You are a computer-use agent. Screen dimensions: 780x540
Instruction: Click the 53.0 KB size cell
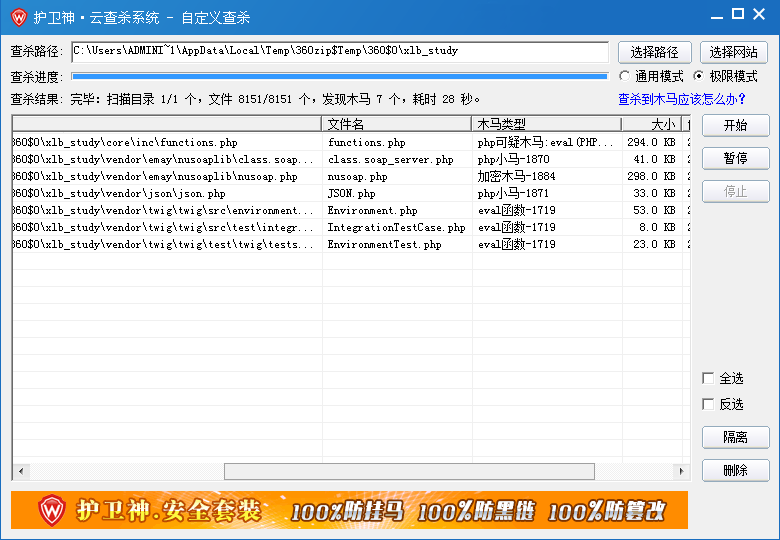tap(652, 210)
